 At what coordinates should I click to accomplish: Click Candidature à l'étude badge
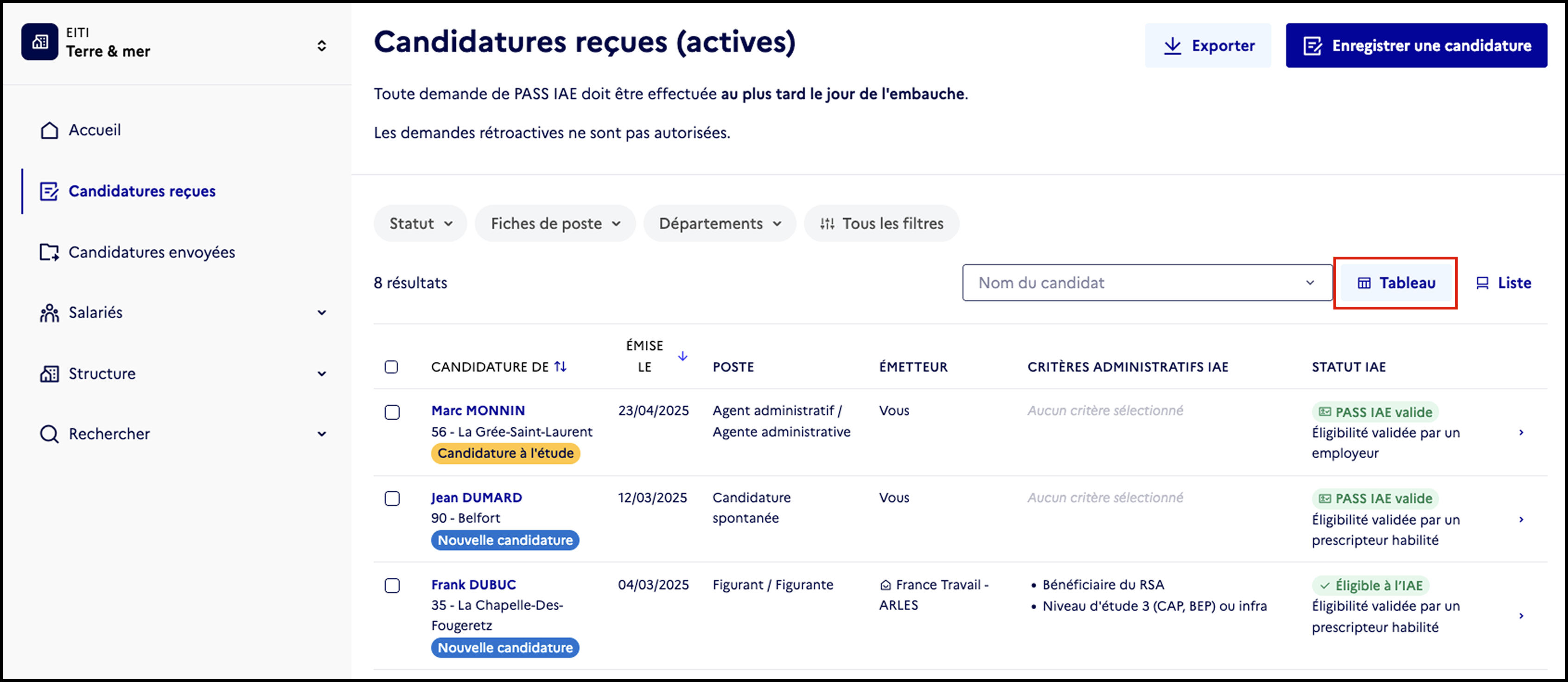(505, 453)
